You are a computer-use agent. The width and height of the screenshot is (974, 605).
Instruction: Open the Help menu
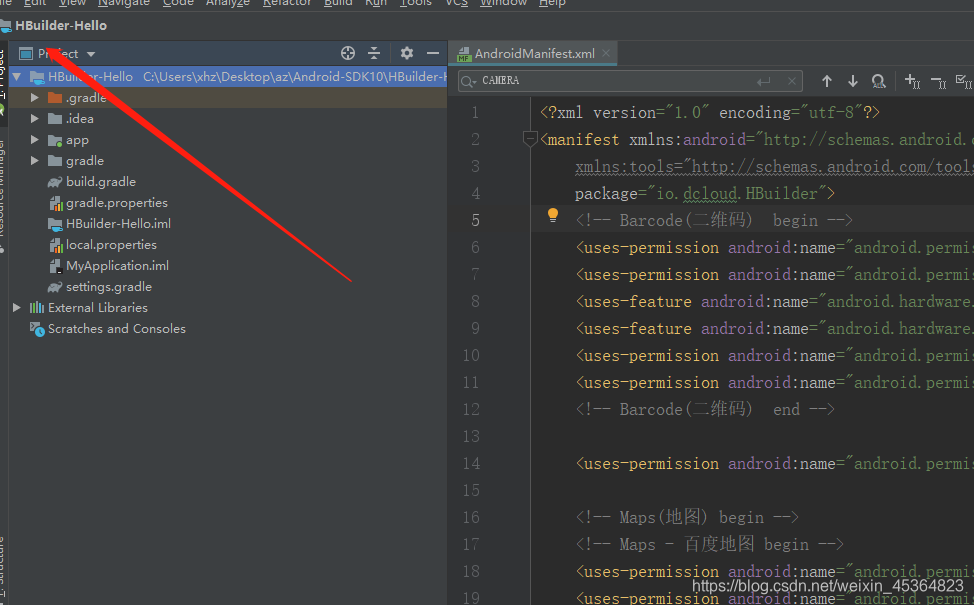[552, 3]
